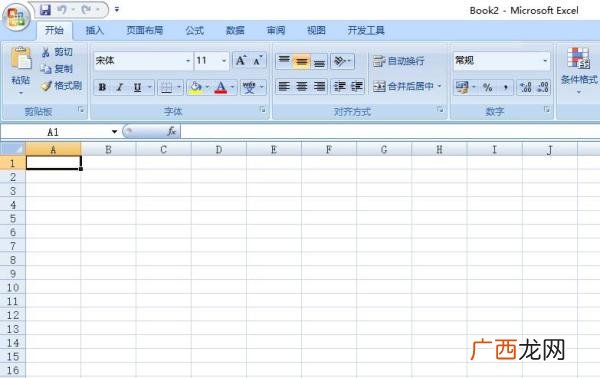600x378 pixels.
Task: Open the font size 11 dropdown
Action: coord(224,60)
